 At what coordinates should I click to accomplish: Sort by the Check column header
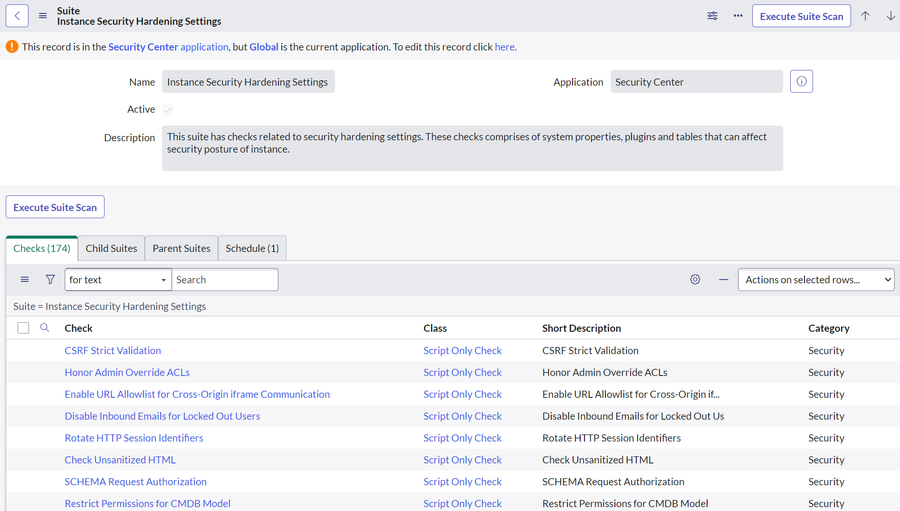pyautogui.click(x=78, y=328)
